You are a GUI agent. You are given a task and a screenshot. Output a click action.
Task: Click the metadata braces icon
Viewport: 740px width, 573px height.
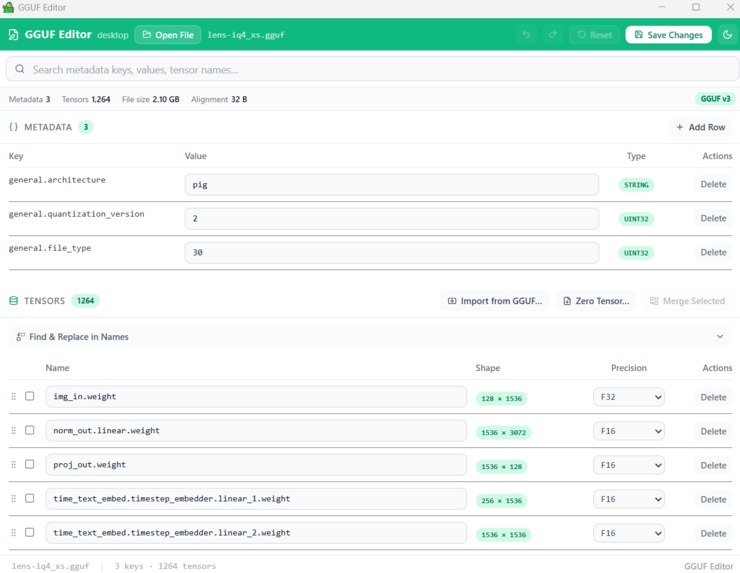pyautogui.click(x=14, y=127)
